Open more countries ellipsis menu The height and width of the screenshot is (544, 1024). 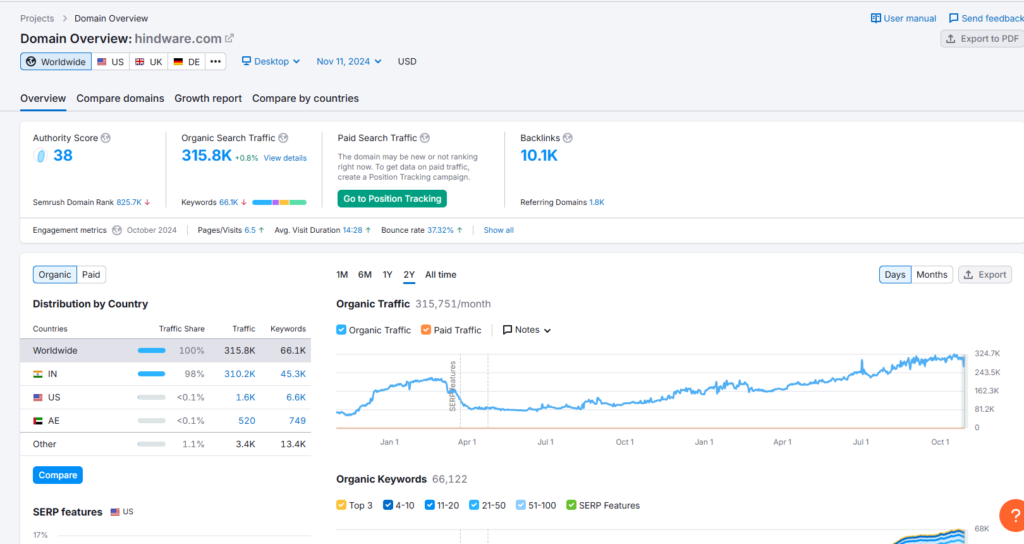click(x=216, y=61)
